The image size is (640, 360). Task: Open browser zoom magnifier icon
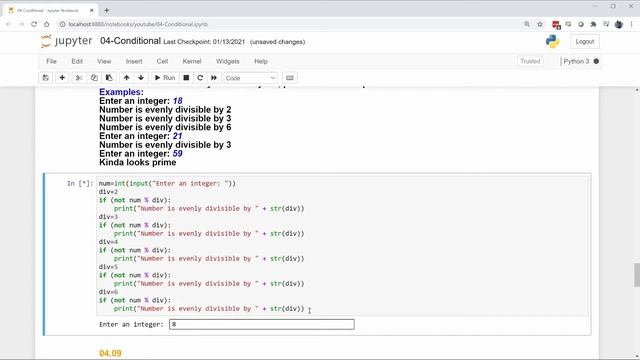point(527,24)
